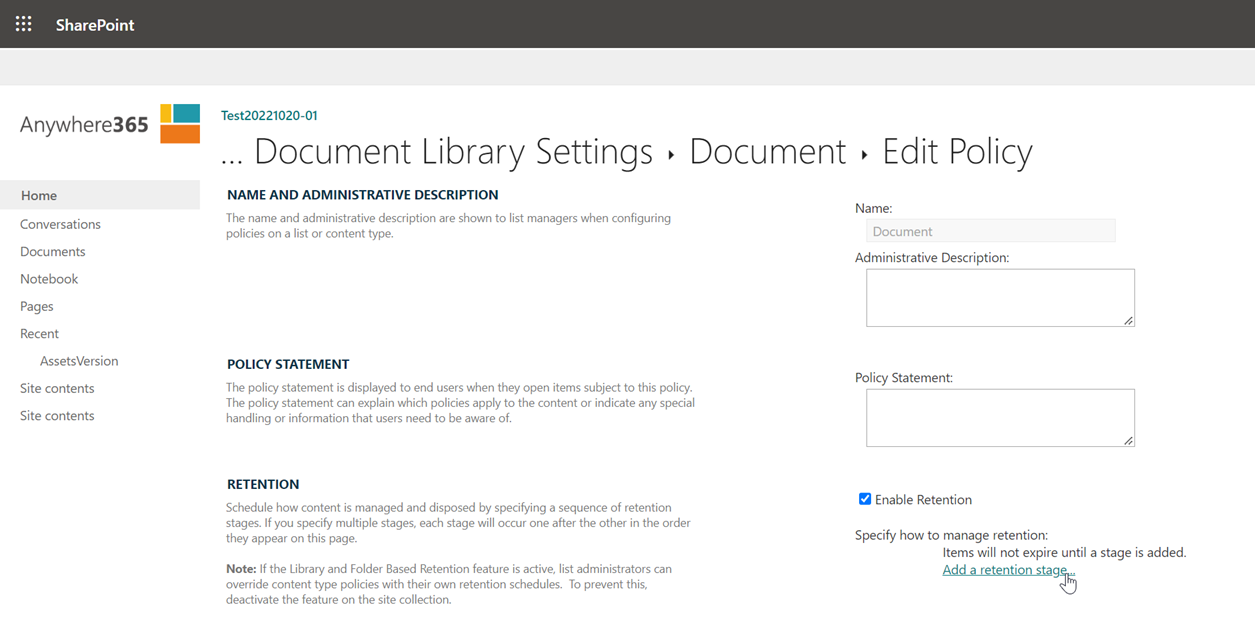Open Notebook from the left navigation
Viewport: 1255px width, 627px height.
coord(49,279)
